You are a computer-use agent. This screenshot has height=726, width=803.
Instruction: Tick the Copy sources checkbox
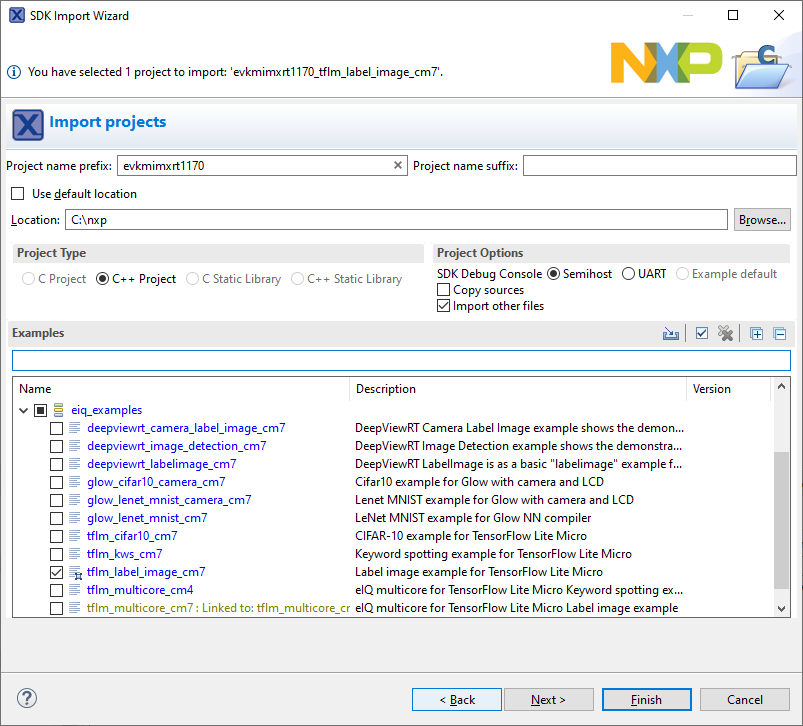coord(444,290)
